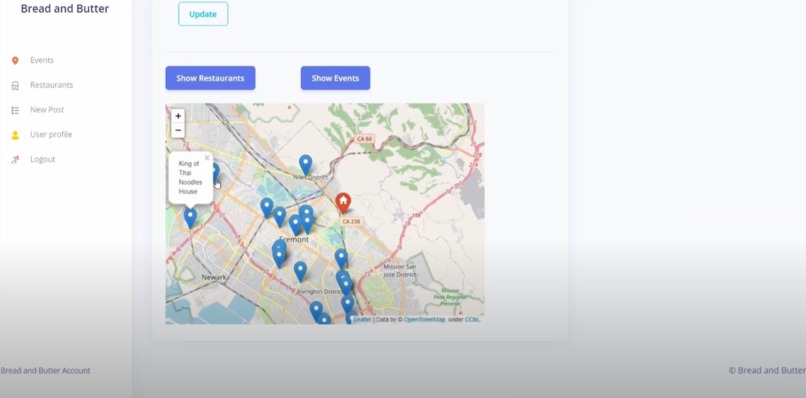Open the ODbL license link
Image resolution: width=806 pixels, height=398 pixels.
point(472,319)
